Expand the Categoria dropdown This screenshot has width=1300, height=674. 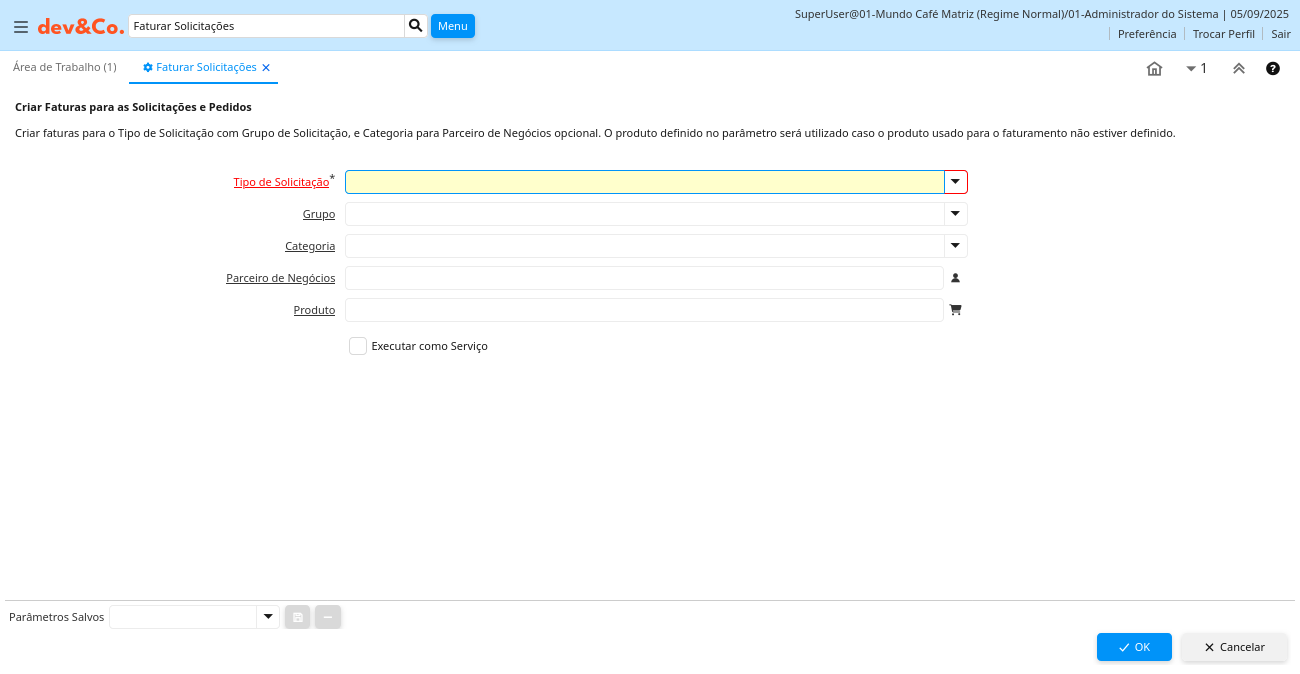coord(955,246)
